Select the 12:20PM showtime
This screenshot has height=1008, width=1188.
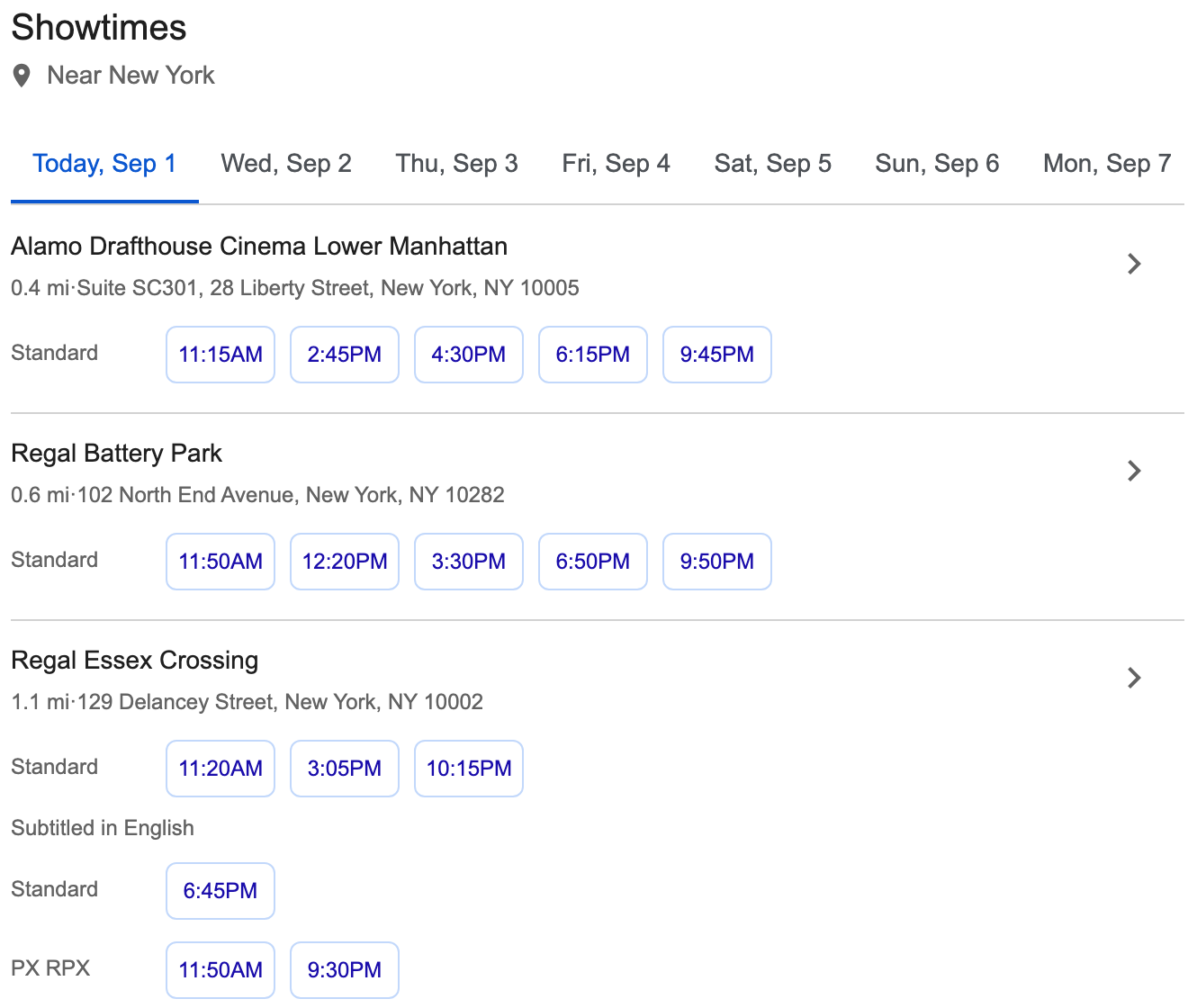coord(345,562)
